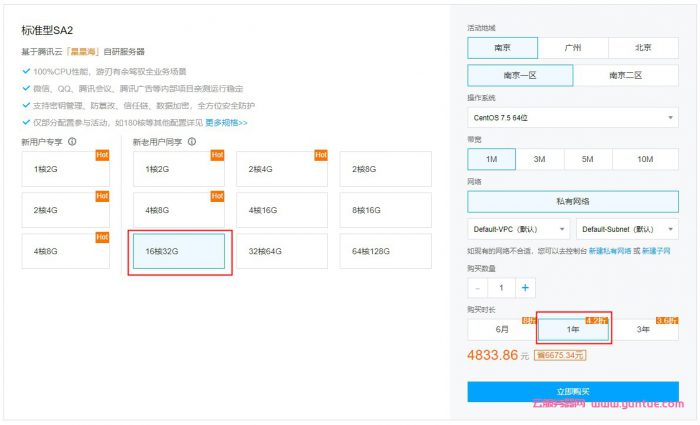700x425 pixels.
Task: Select the 3年 purchase duration
Action: pos(645,328)
